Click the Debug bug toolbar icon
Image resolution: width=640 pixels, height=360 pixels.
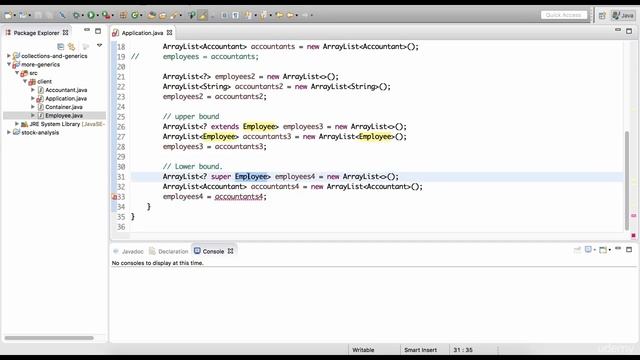(76, 15)
